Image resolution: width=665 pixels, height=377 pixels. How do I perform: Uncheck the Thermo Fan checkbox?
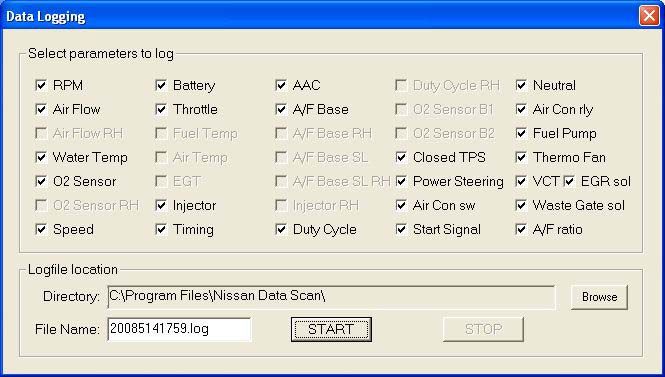click(x=521, y=157)
